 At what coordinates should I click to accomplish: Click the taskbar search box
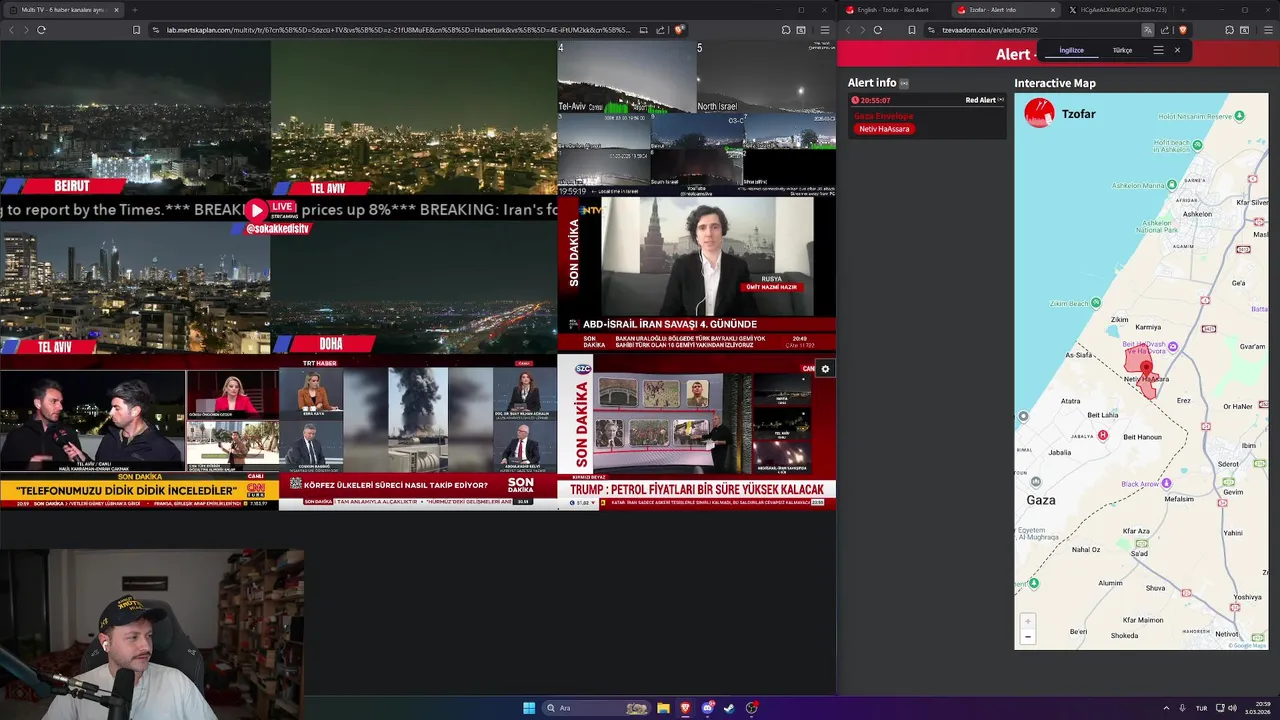pyautogui.click(x=595, y=708)
